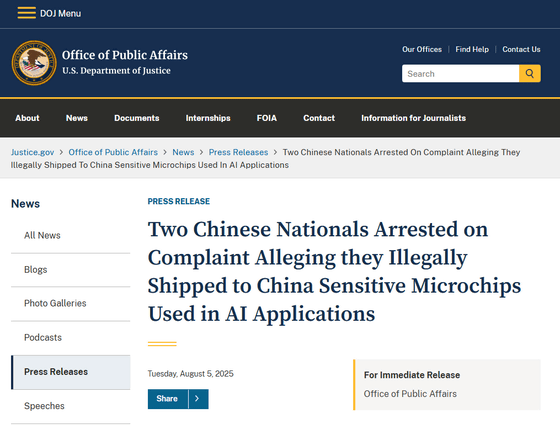Open the Contact Us header link
This screenshot has width=560, height=429.
[521, 49]
